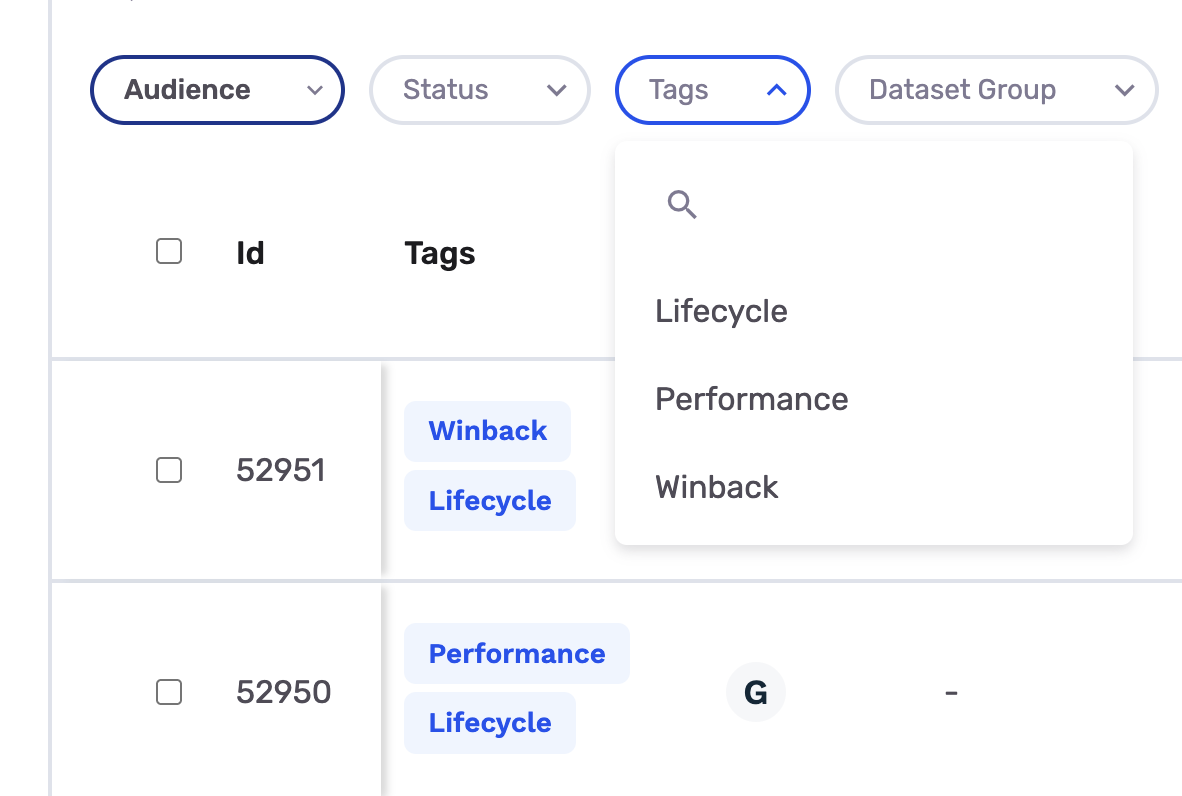Check the box for row 52951
Viewport: 1182px width, 796px height.
[169, 470]
